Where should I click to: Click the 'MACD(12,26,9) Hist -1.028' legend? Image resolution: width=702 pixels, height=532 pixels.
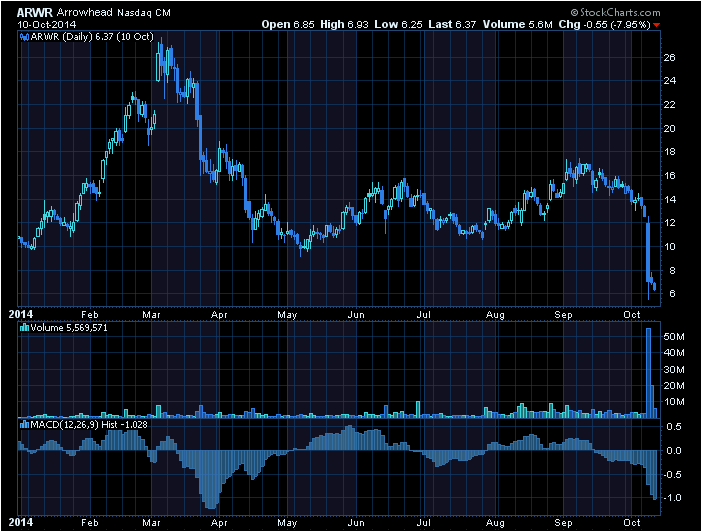click(x=89, y=424)
